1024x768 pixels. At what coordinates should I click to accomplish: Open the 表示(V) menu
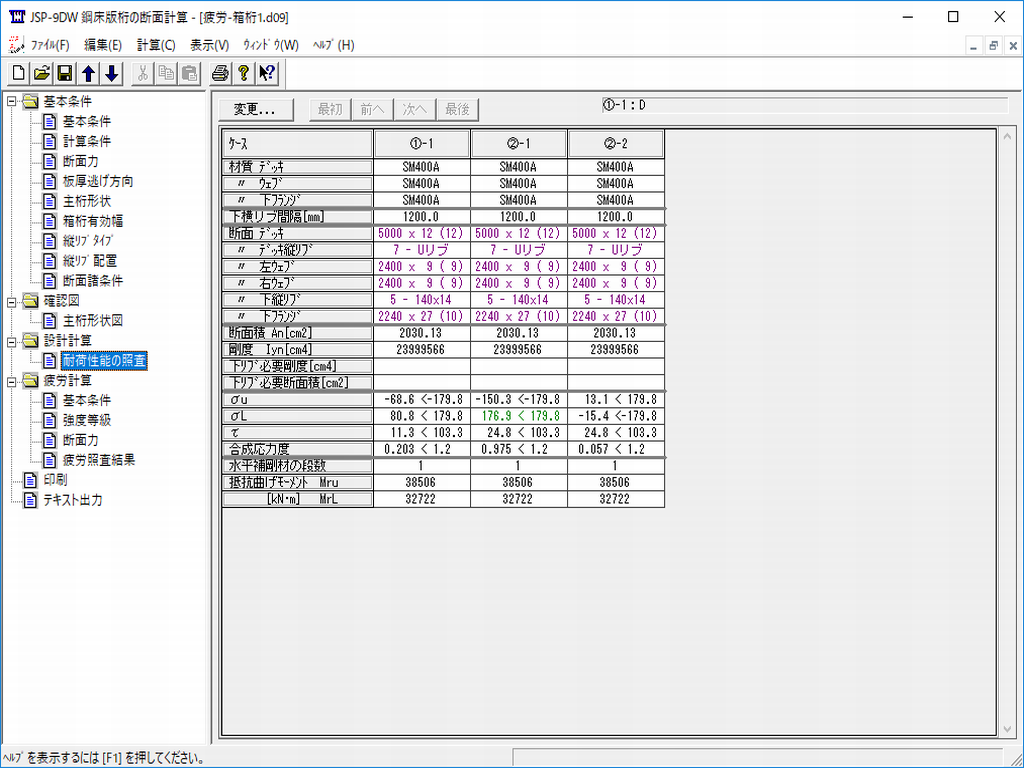point(209,45)
